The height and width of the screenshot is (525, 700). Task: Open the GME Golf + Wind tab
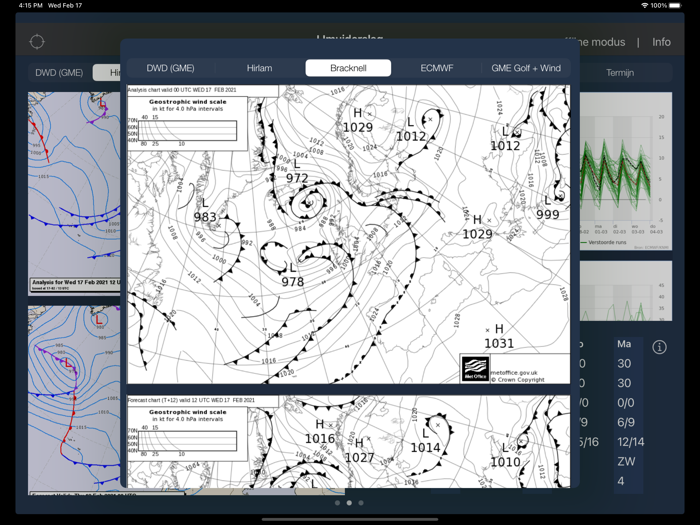[x=526, y=68]
